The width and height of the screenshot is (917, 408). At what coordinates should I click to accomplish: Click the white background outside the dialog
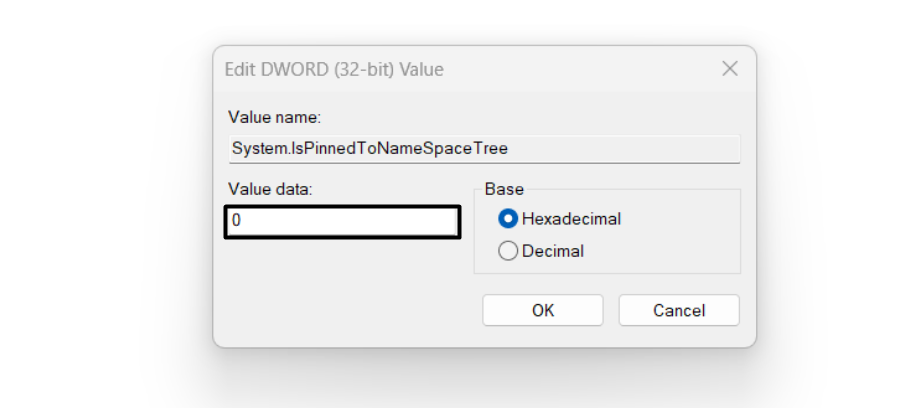pyautogui.click(x=100, y=200)
